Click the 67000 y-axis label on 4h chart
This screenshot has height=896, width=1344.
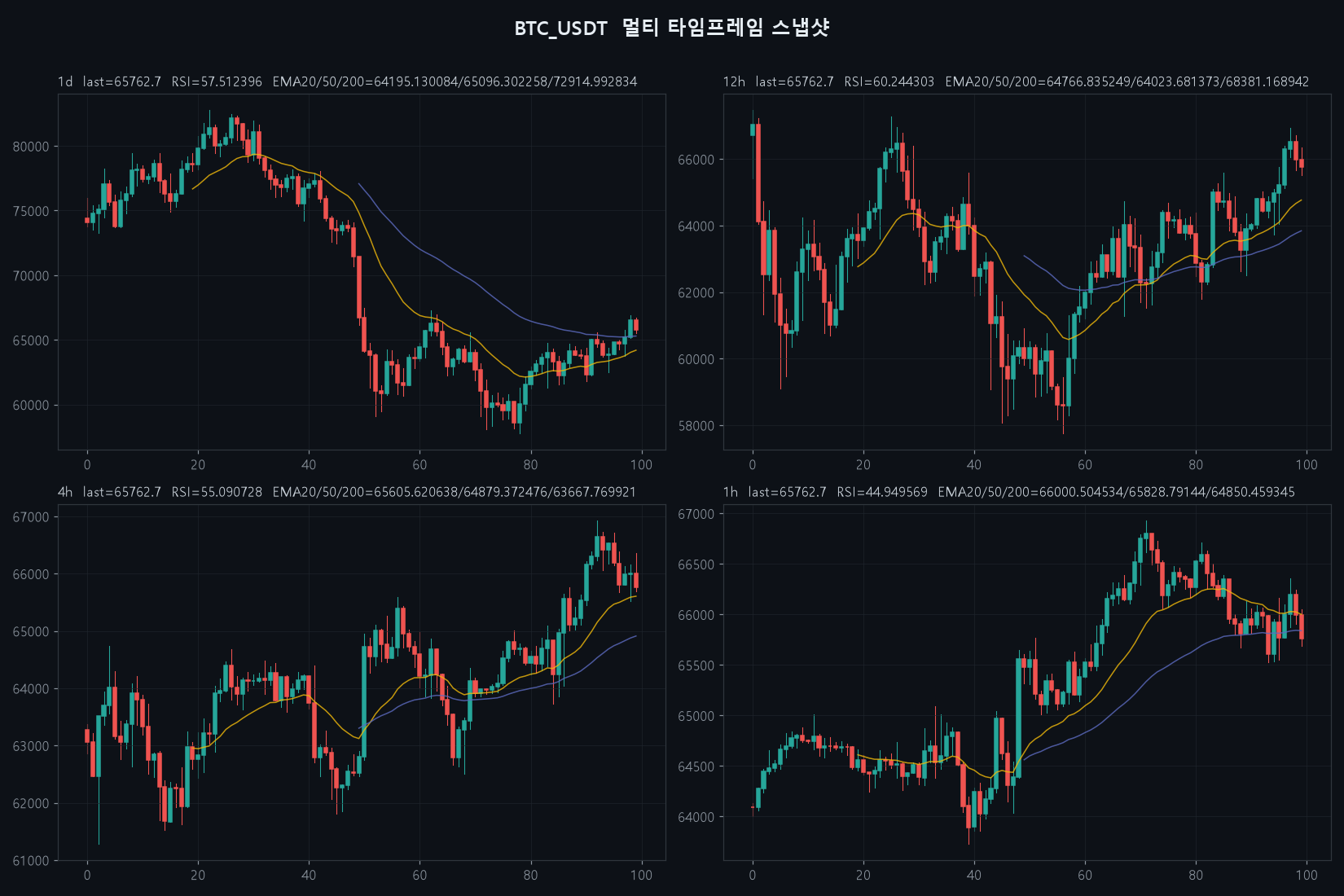(x=31, y=517)
